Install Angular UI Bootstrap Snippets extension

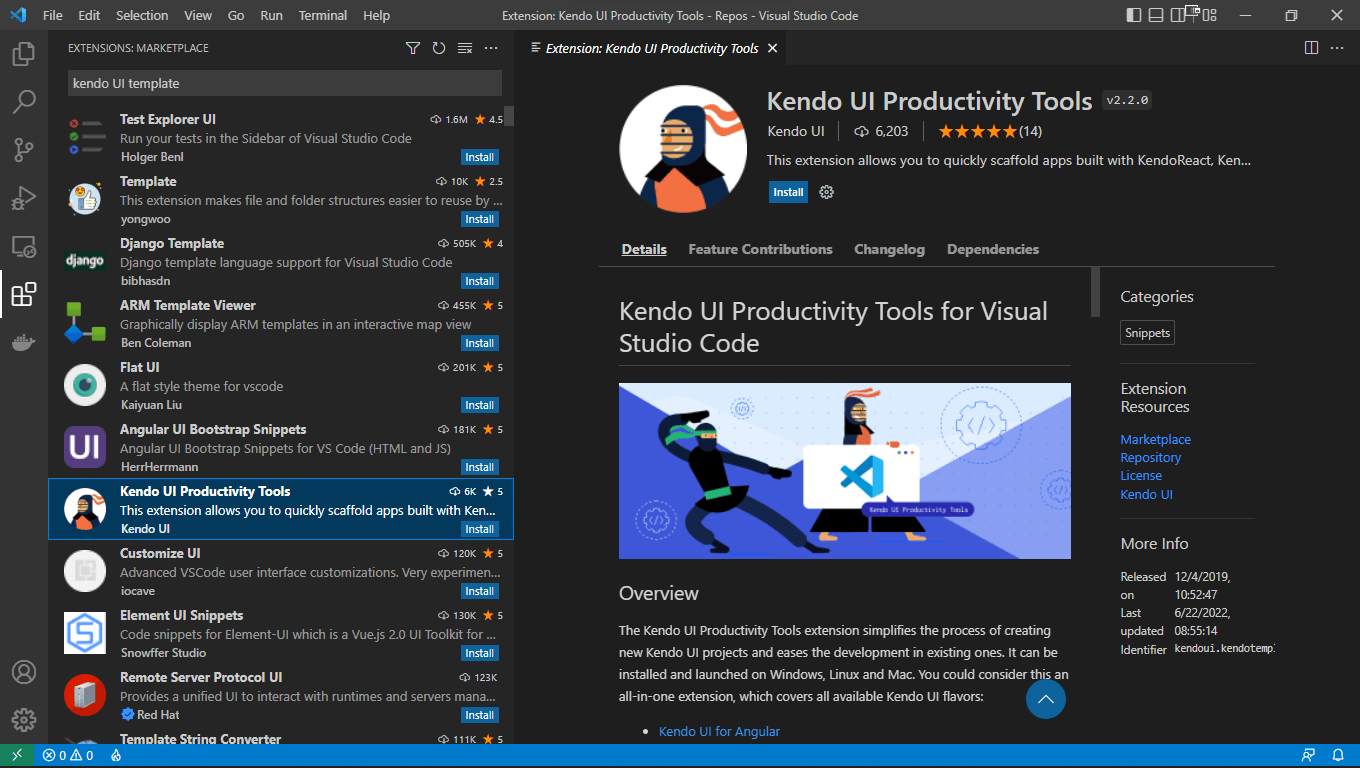pyautogui.click(x=480, y=467)
